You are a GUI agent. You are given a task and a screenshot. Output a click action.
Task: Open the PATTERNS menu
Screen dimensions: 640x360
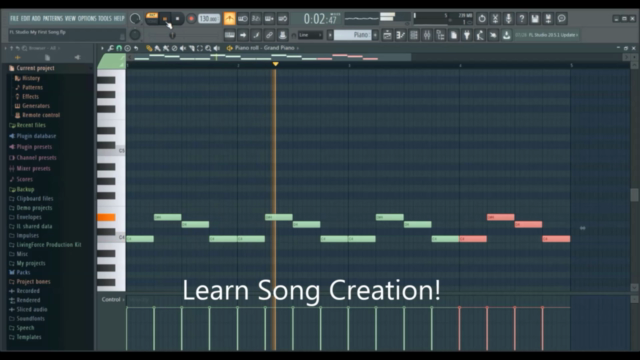click(x=53, y=18)
